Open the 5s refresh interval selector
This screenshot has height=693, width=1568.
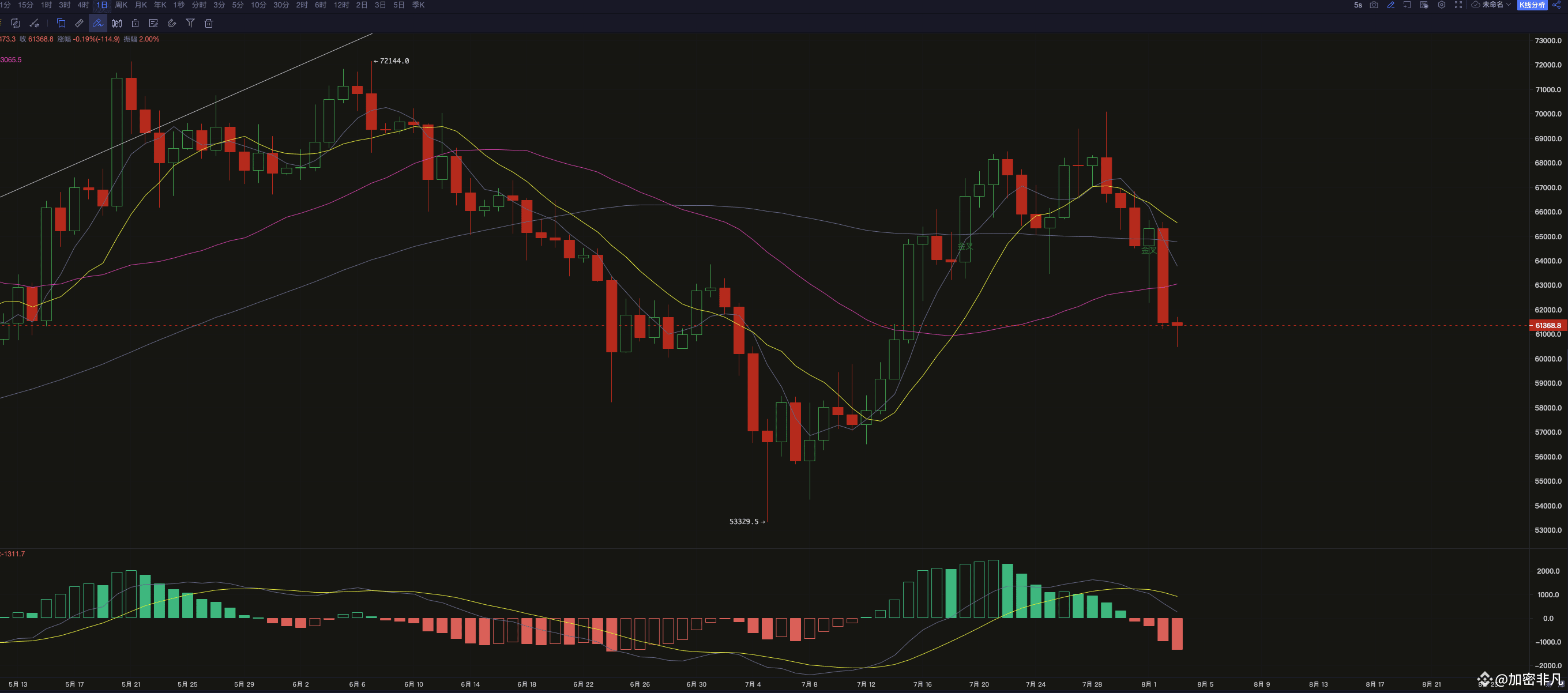[x=1358, y=5]
